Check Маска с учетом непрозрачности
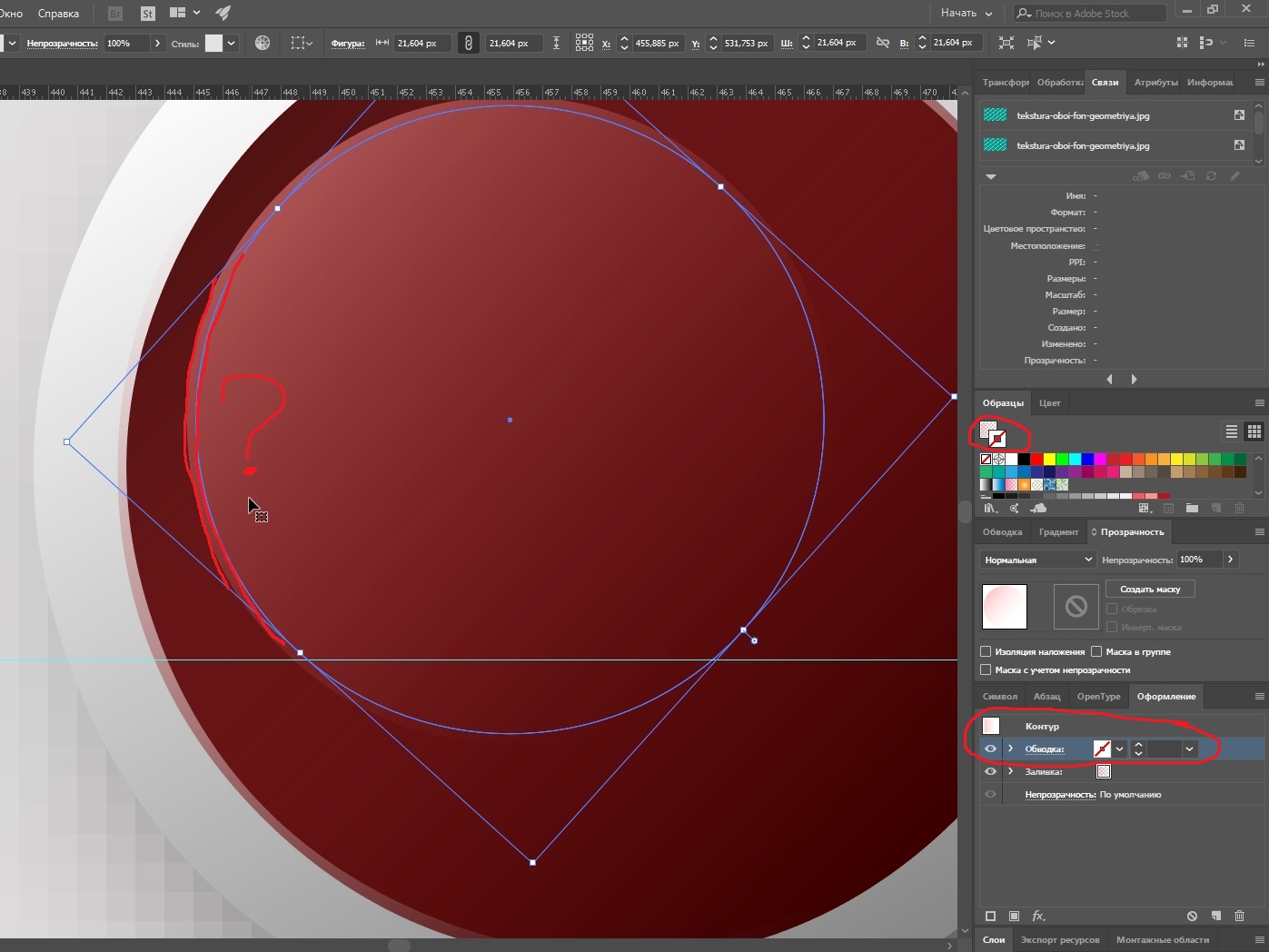The width and height of the screenshot is (1269, 952). (x=986, y=669)
